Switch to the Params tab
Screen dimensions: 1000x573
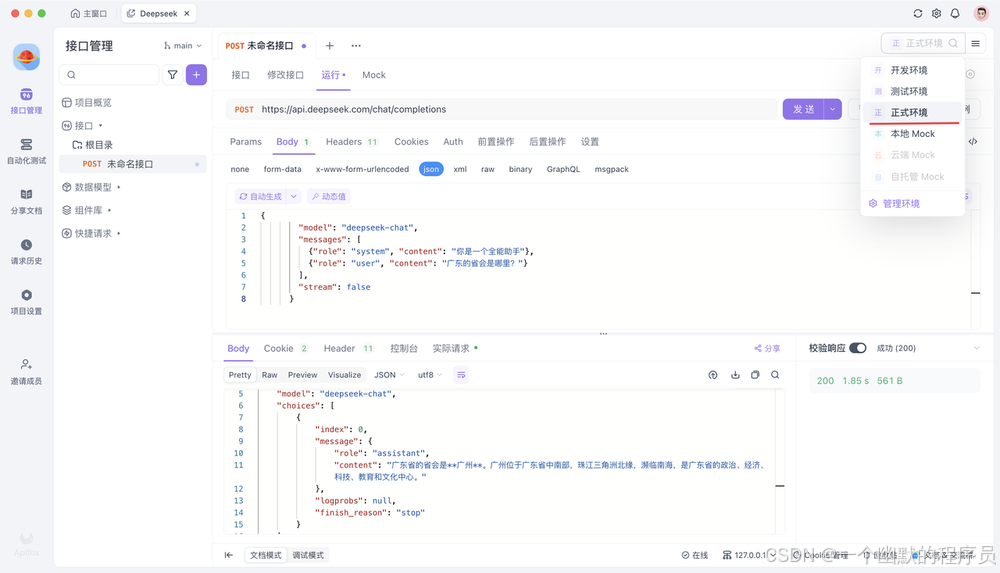point(246,142)
